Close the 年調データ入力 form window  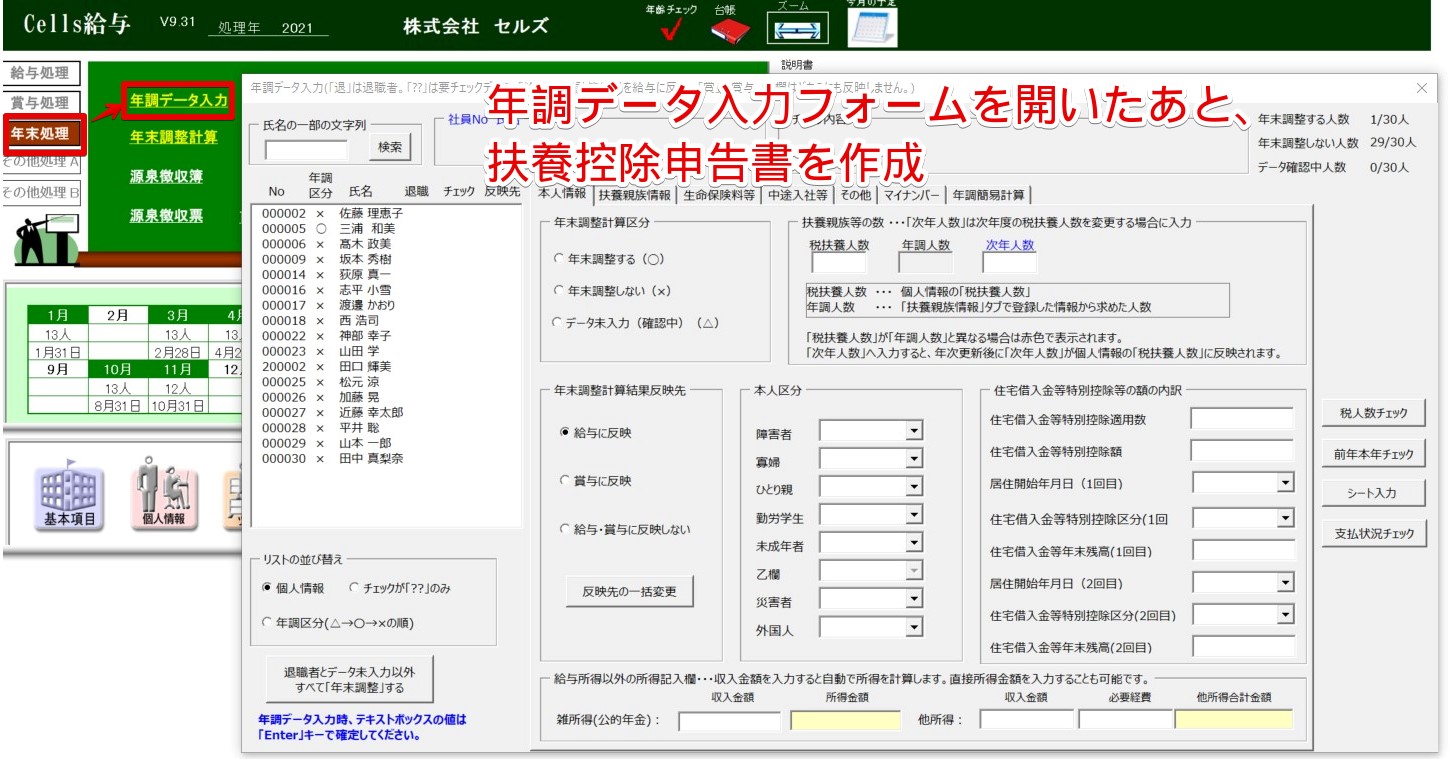1423,88
